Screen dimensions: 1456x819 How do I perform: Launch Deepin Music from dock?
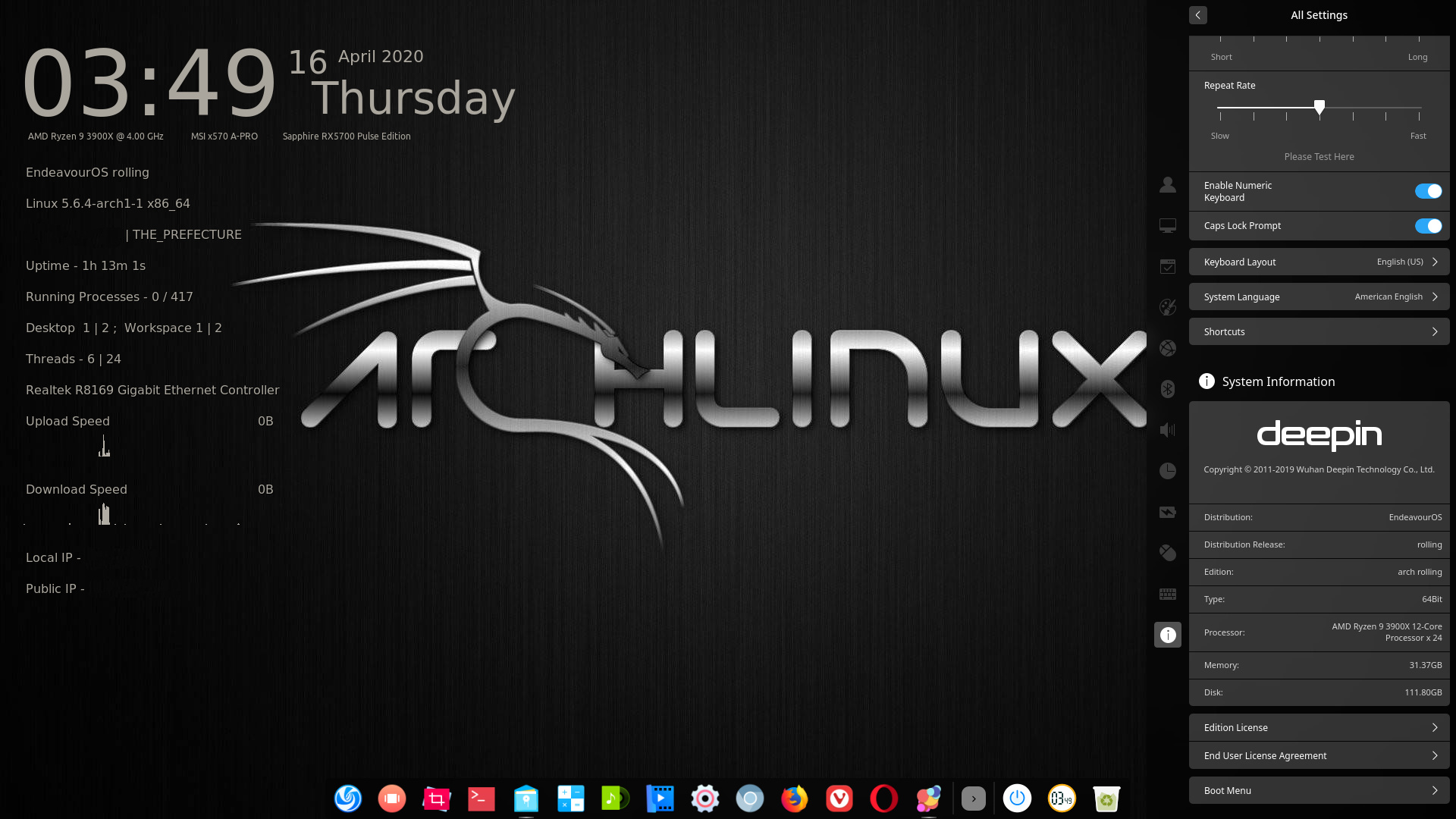point(616,799)
